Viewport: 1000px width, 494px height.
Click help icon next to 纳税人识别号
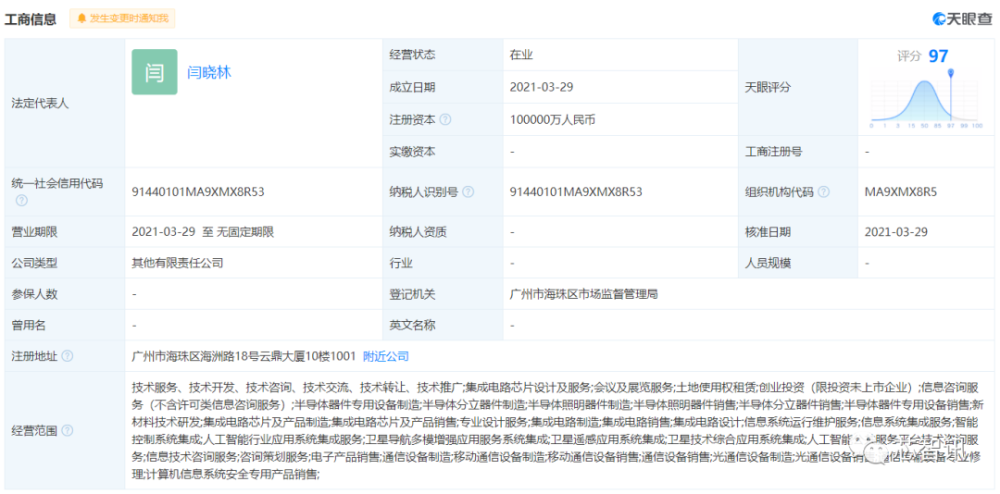pyautogui.click(x=468, y=192)
